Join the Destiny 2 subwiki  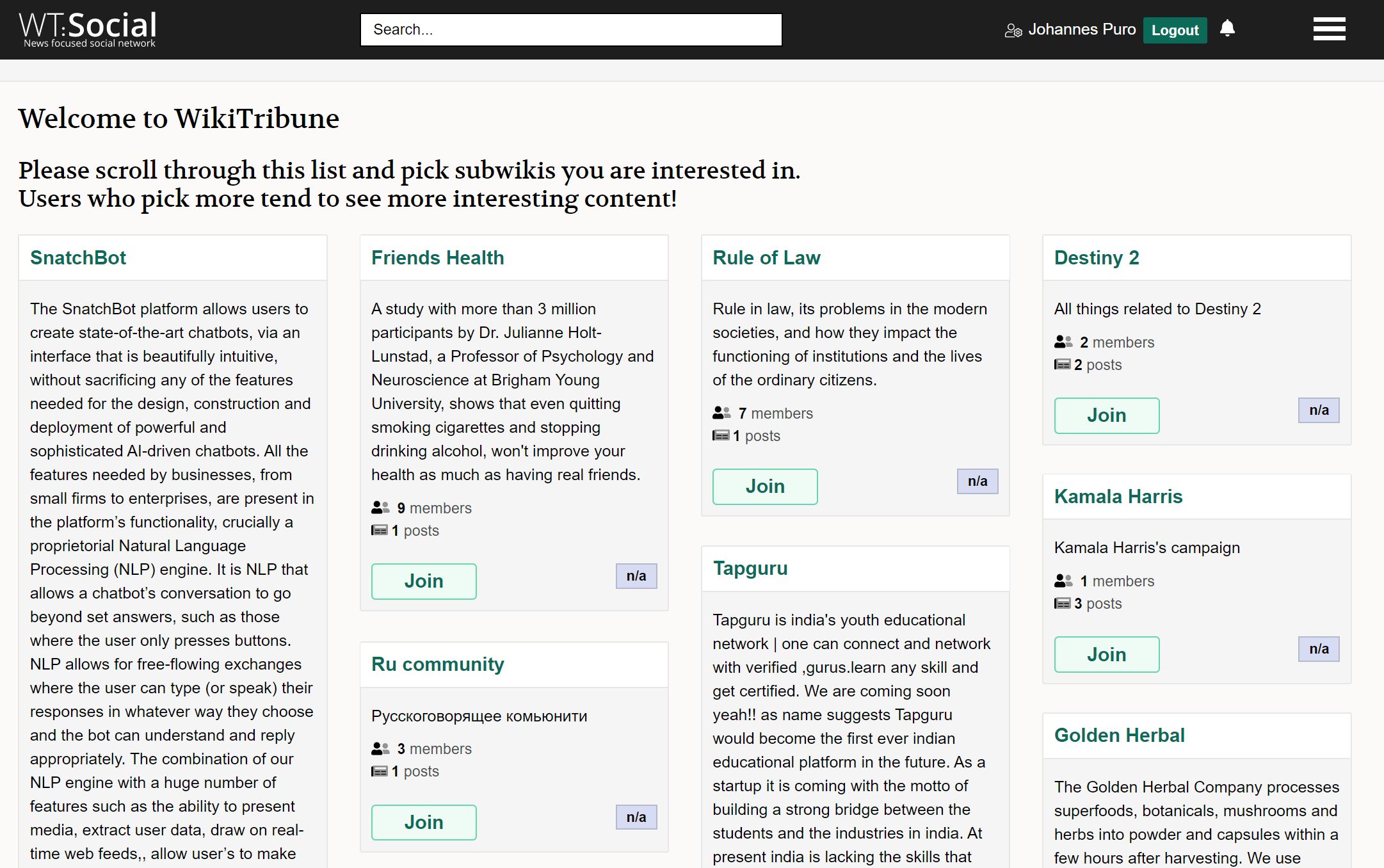(1106, 415)
